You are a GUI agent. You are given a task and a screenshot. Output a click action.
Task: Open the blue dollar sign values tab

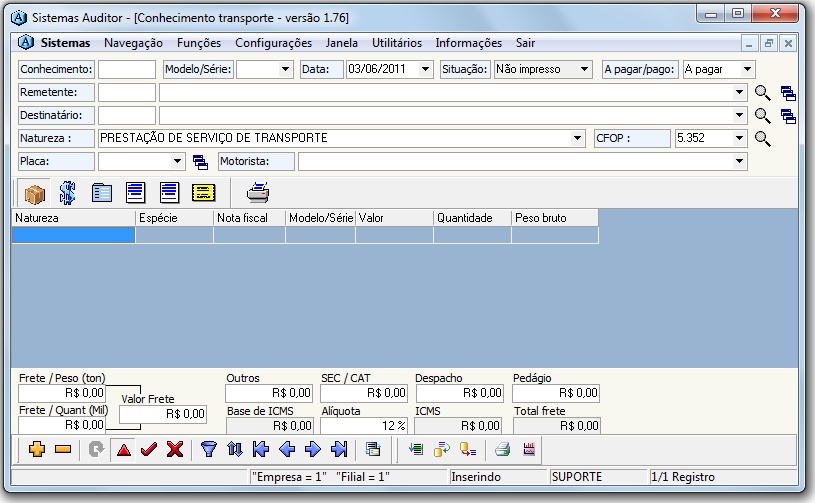click(68, 193)
